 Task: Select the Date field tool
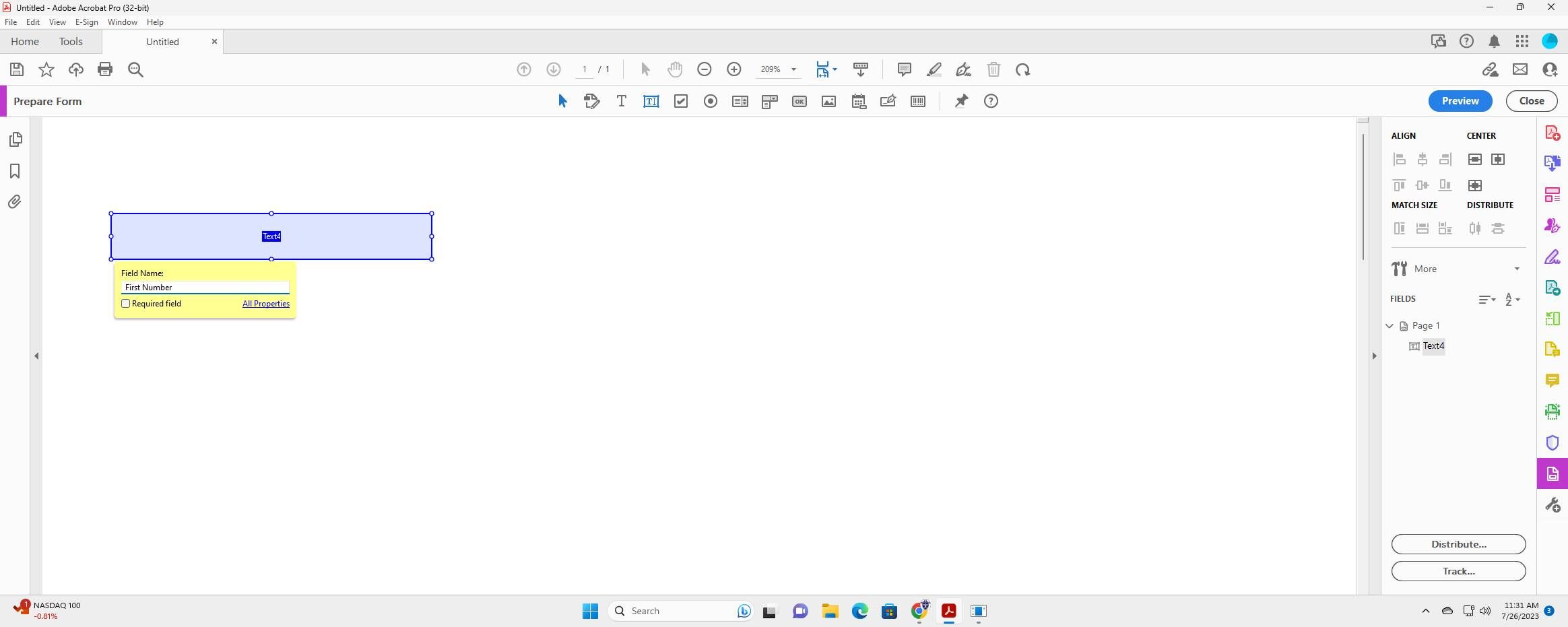(x=858, y=101)
